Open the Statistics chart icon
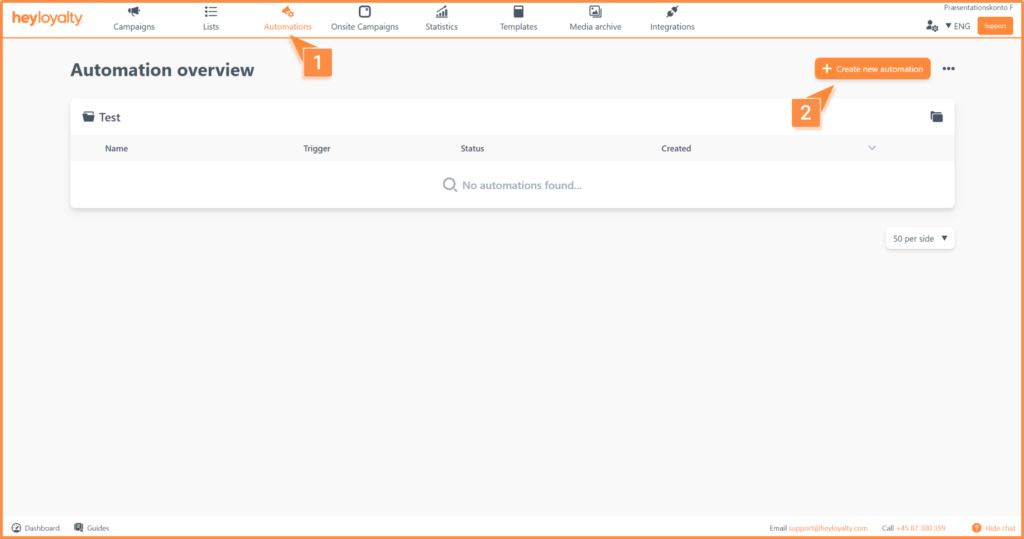The image size is (1024, 539). point(441,12)
